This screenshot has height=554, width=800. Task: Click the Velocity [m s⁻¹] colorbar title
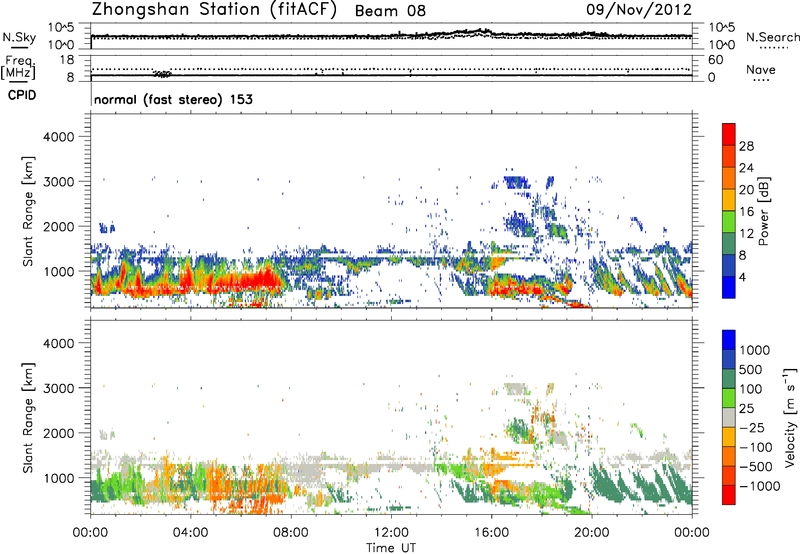click(790, 417)
